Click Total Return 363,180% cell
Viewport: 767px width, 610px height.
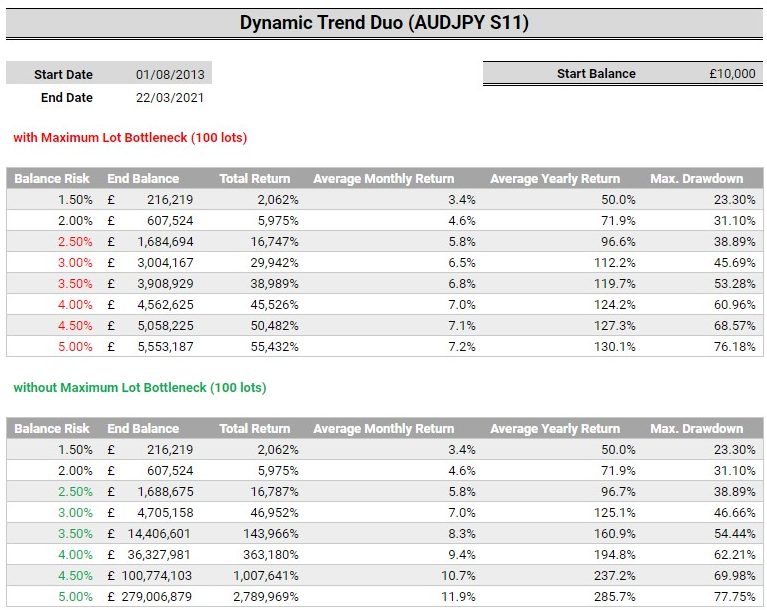click(271, 555)
